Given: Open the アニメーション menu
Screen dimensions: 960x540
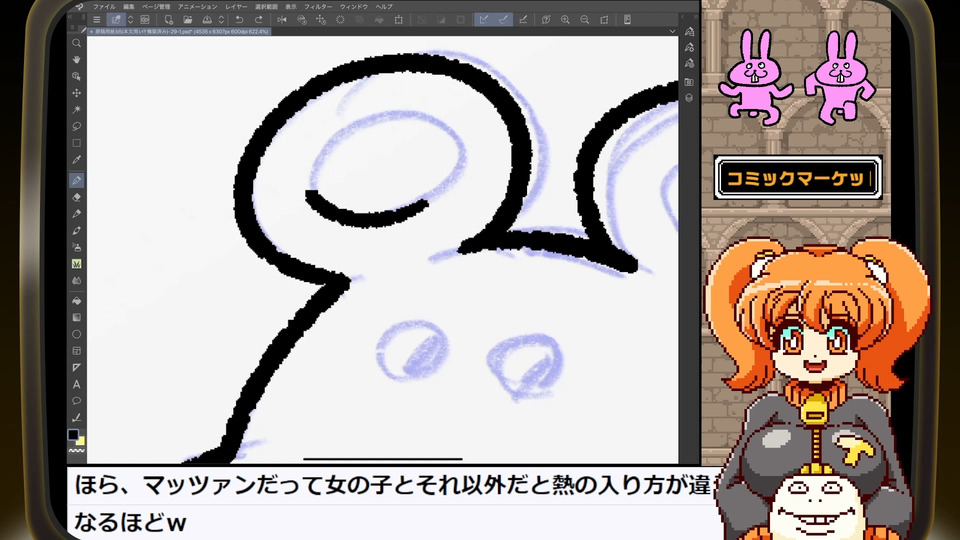Looking at the screenshot, I should tap(197, 6).
